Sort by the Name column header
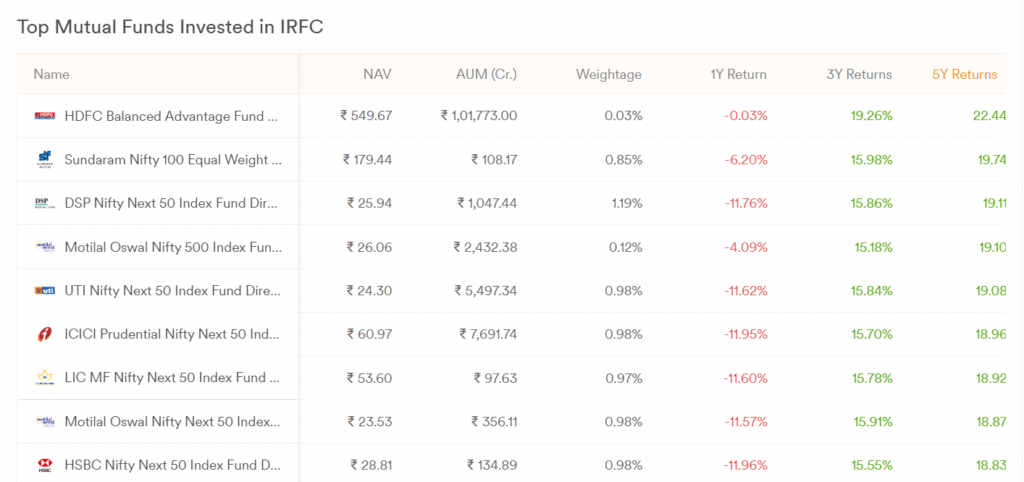The height and width of the screenshot is (482, 1024). click(51, 74)
